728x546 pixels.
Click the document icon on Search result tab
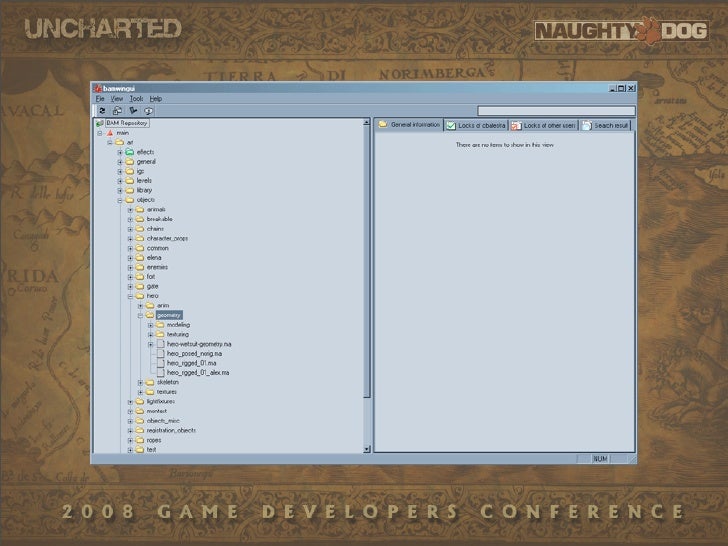tap(586, 126)
